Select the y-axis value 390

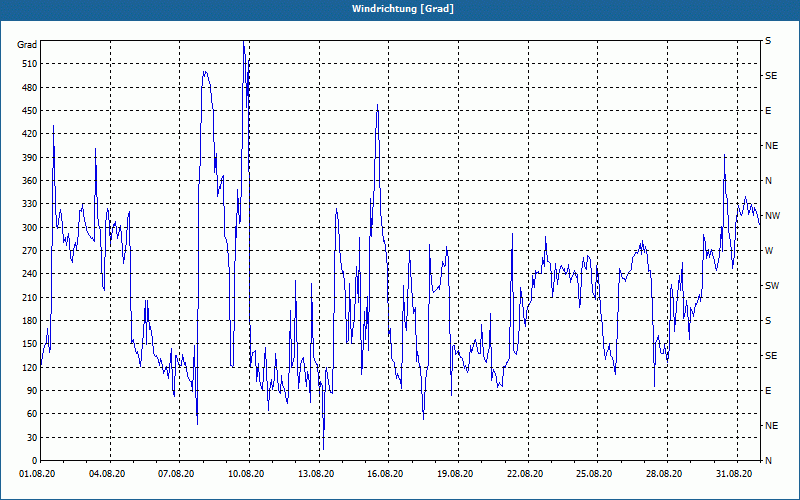(x=30, y=157)
